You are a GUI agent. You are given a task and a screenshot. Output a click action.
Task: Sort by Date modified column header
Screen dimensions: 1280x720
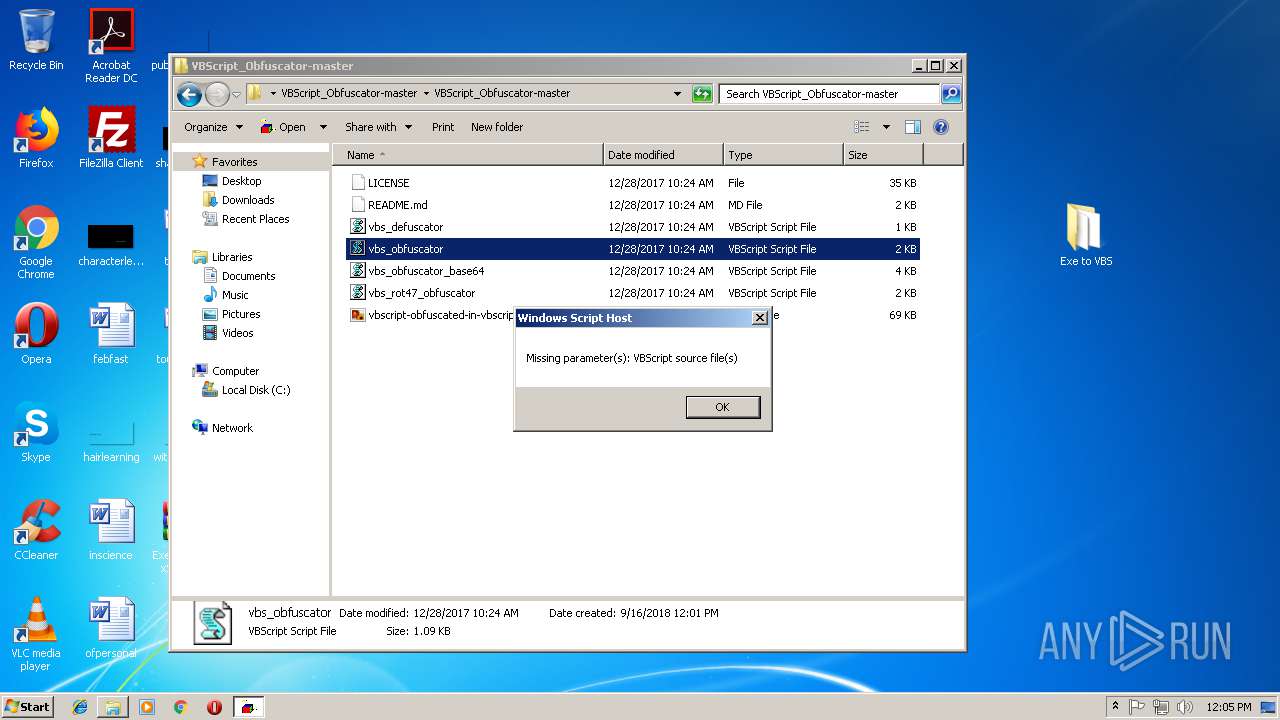pos(663,155)
